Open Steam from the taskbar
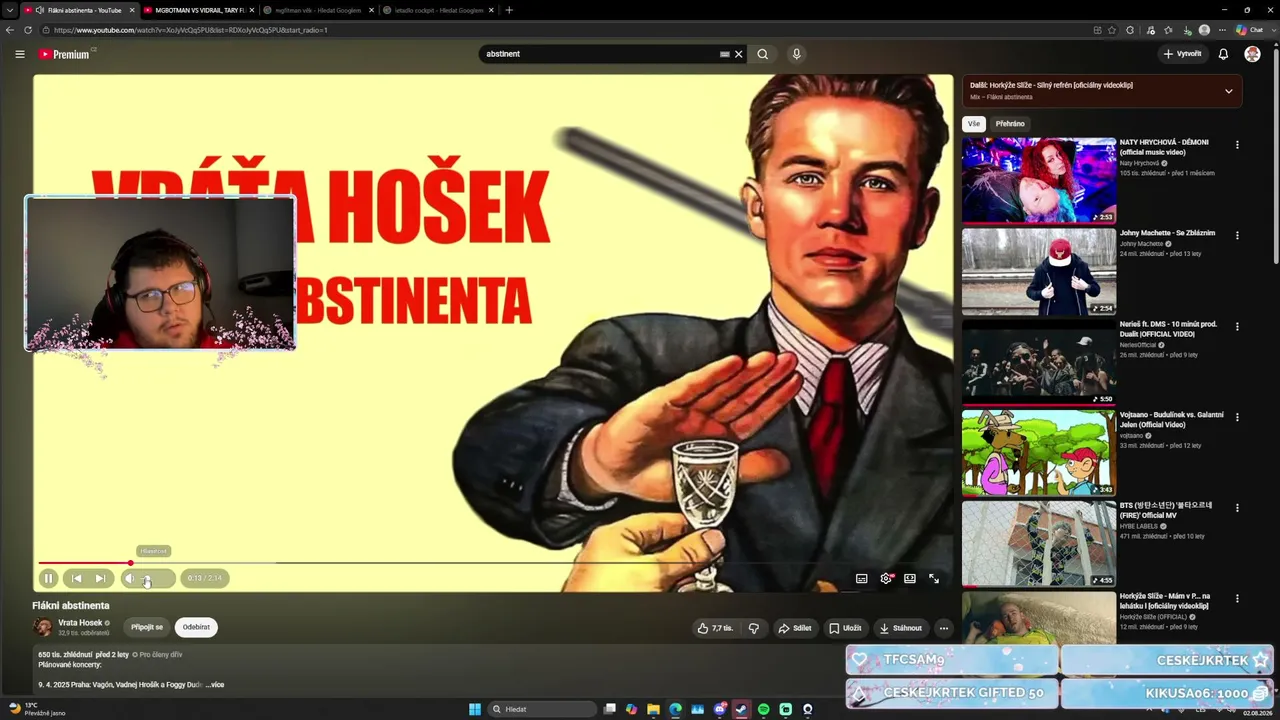 point(741,709)
